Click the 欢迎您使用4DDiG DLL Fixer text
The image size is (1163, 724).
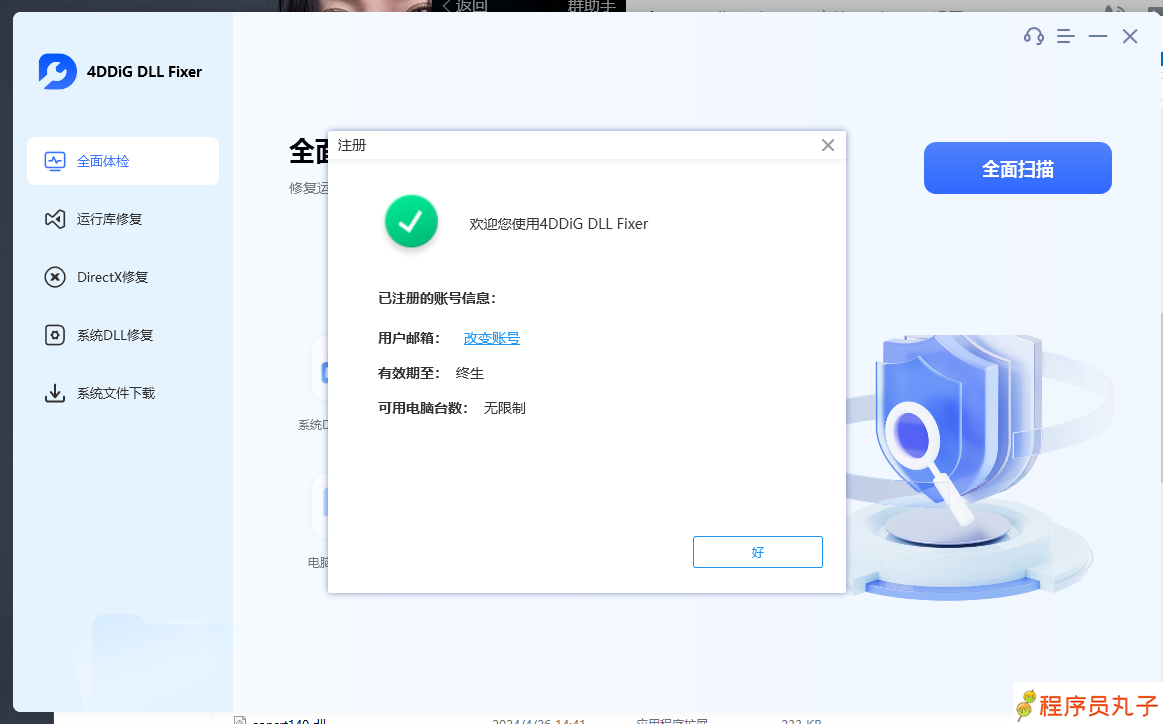click(x=559, y=224)
